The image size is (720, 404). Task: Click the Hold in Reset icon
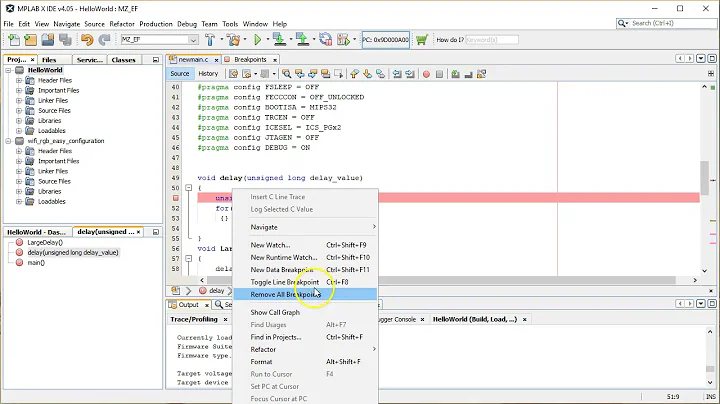coord(326,40)
